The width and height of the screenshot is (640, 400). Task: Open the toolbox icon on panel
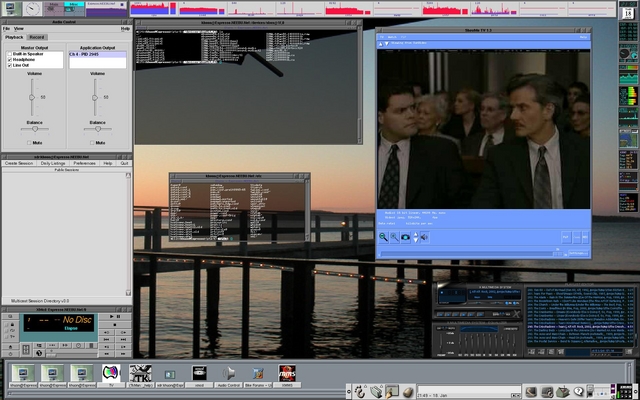pos(562,392)
